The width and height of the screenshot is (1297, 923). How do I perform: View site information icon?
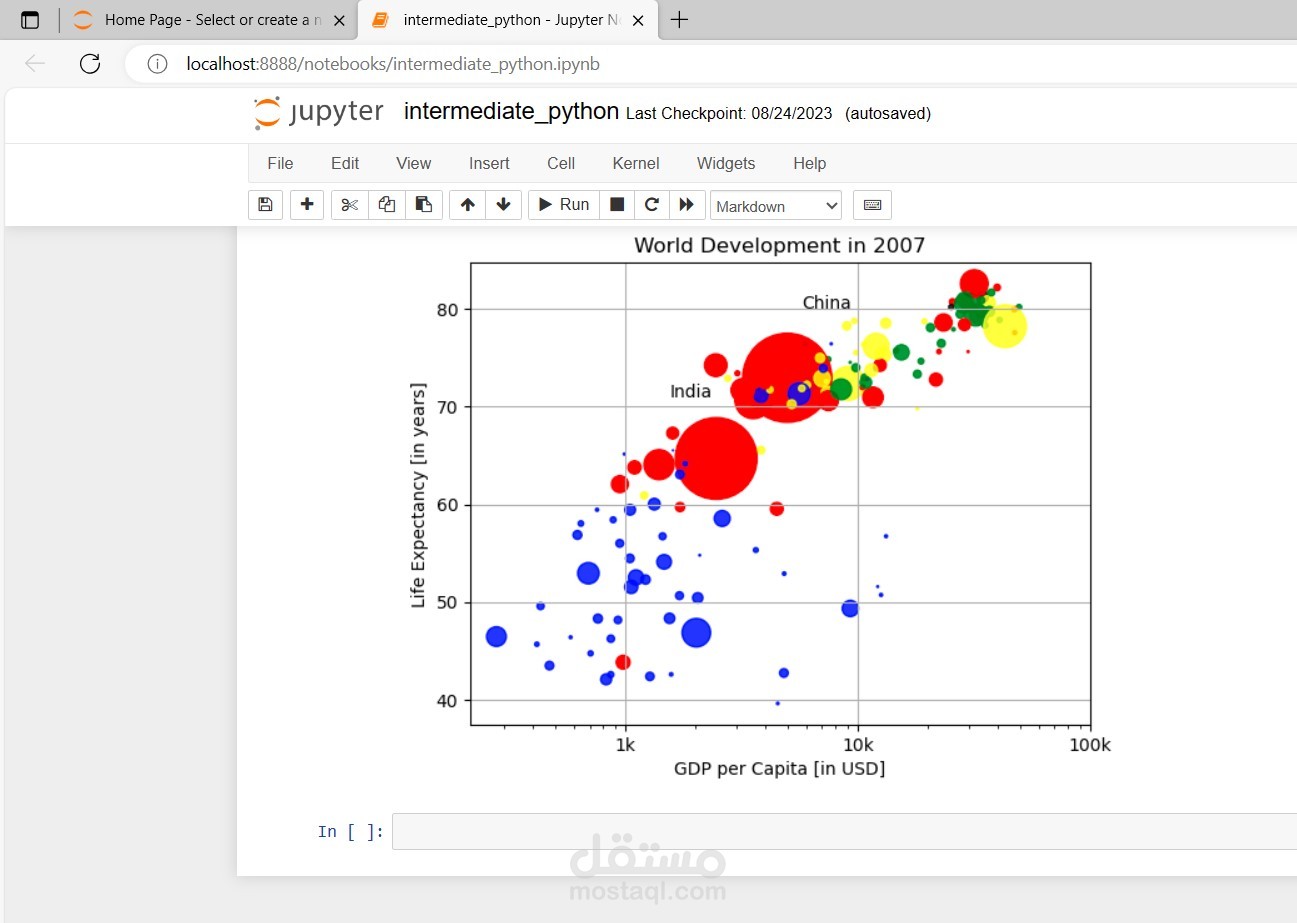(157, 64)
